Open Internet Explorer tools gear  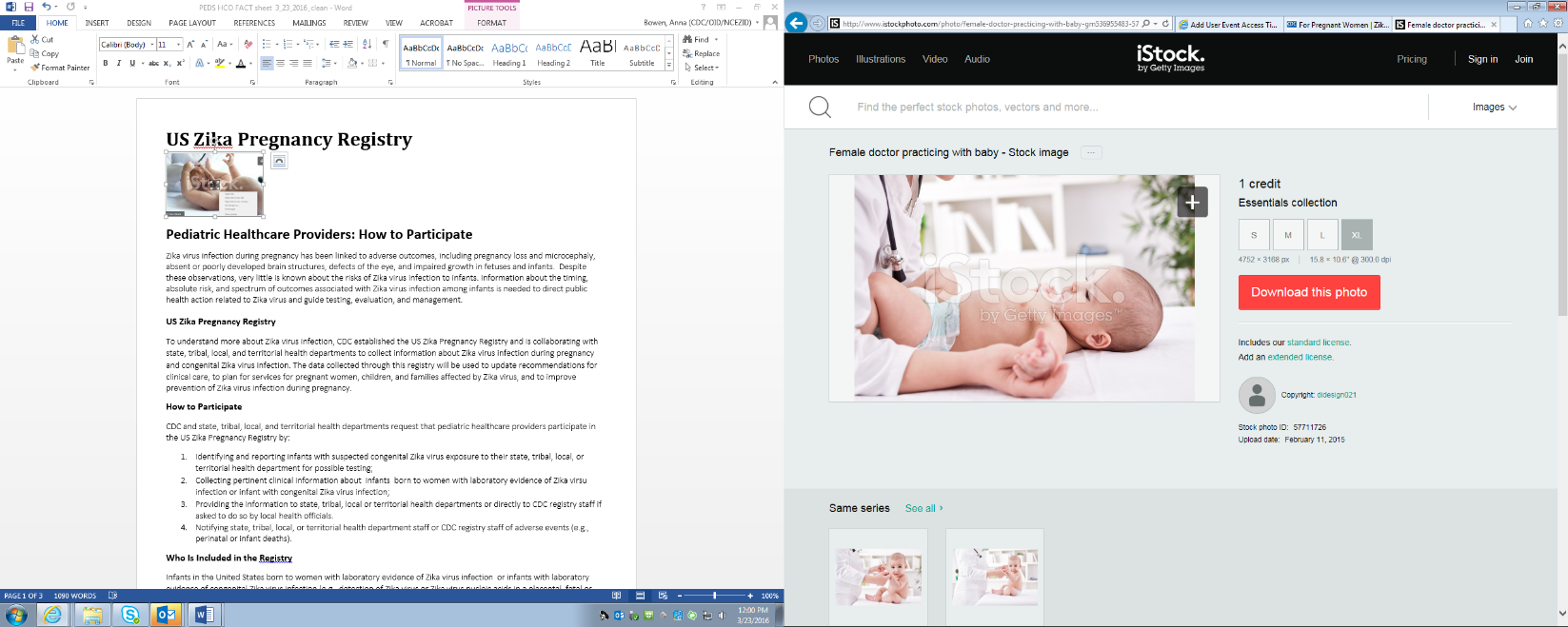pos(1557,23)
